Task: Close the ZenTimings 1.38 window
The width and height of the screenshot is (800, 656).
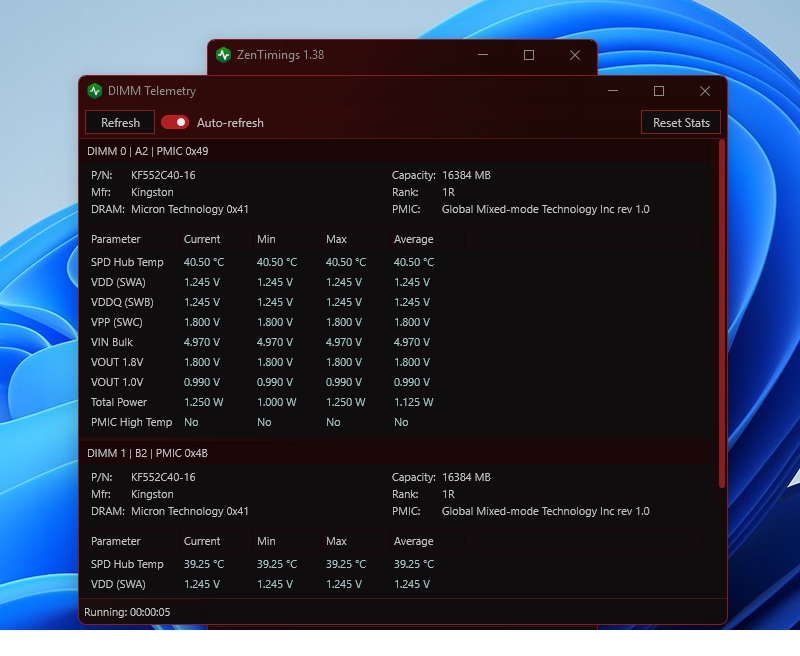Action: click(x=574, y=55)
